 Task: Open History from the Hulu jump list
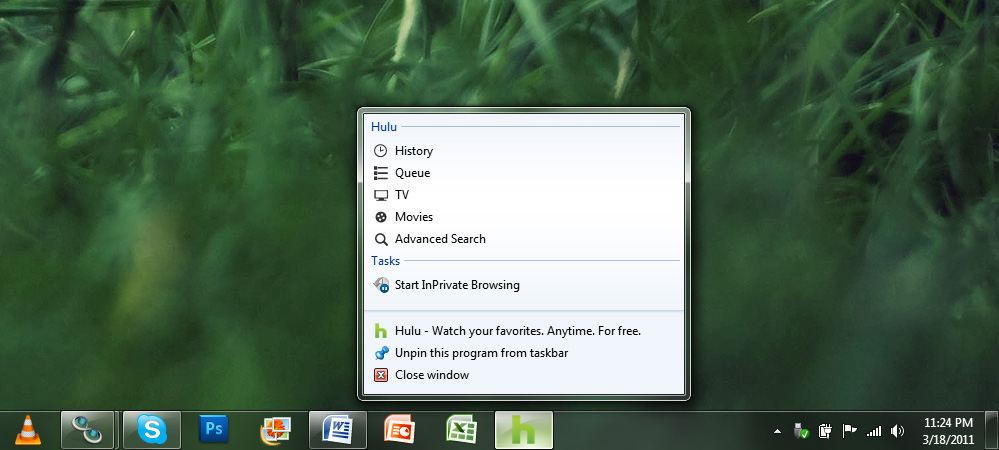[524, 151]
